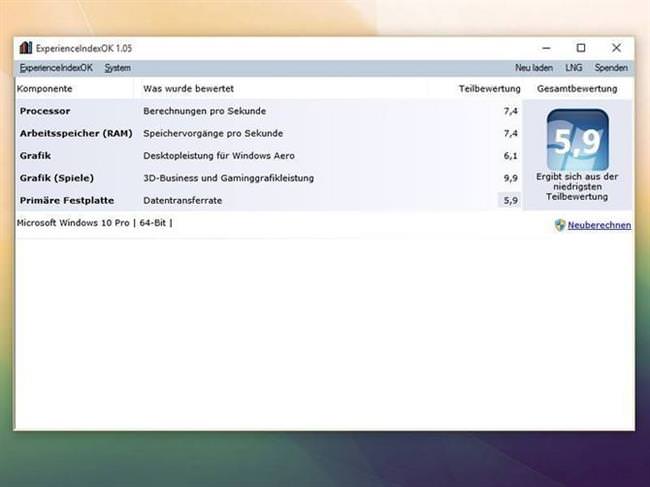Click the Komponente column header

click(44, 89)
